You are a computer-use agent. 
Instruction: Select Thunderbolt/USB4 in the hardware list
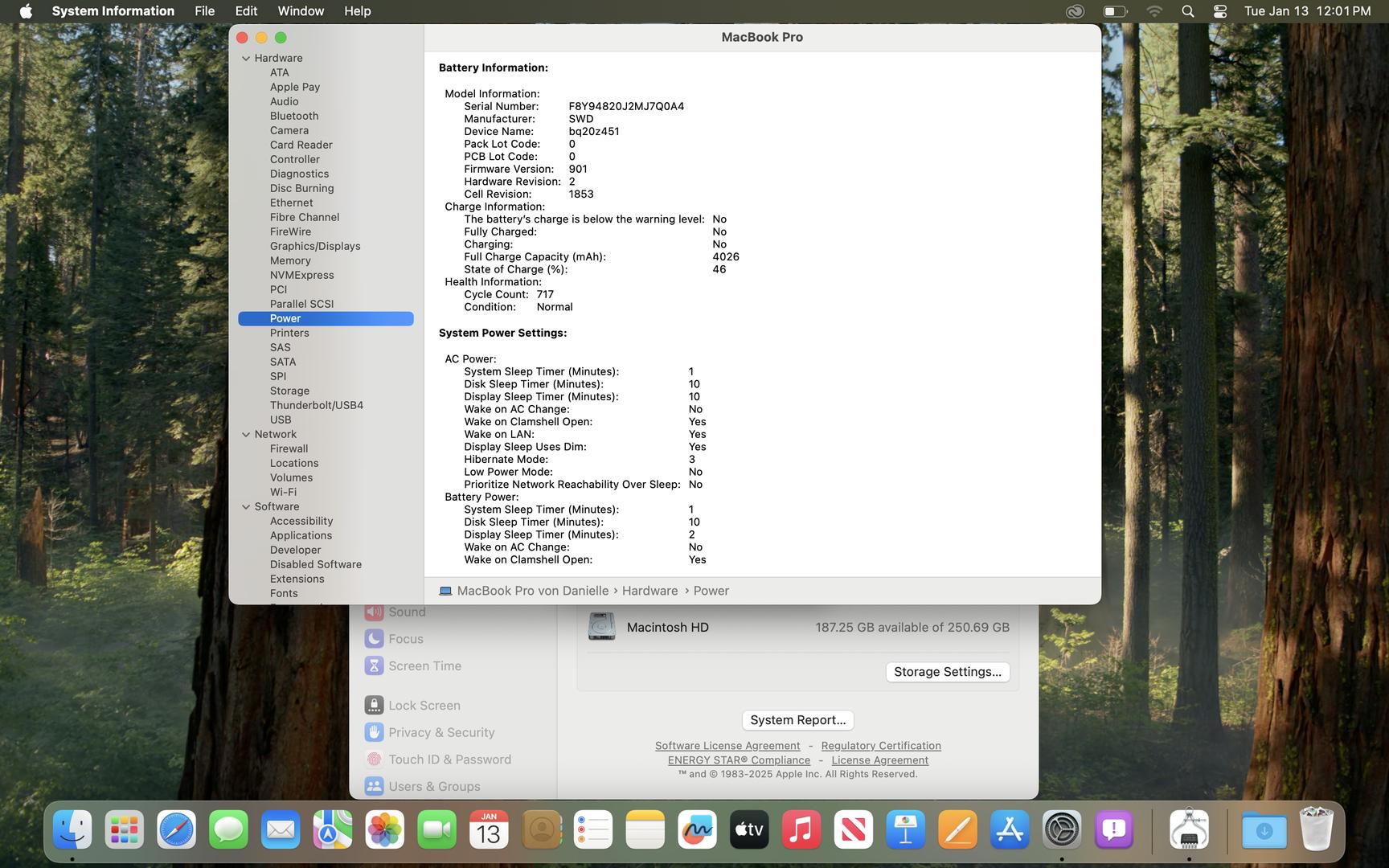[316, 405]
